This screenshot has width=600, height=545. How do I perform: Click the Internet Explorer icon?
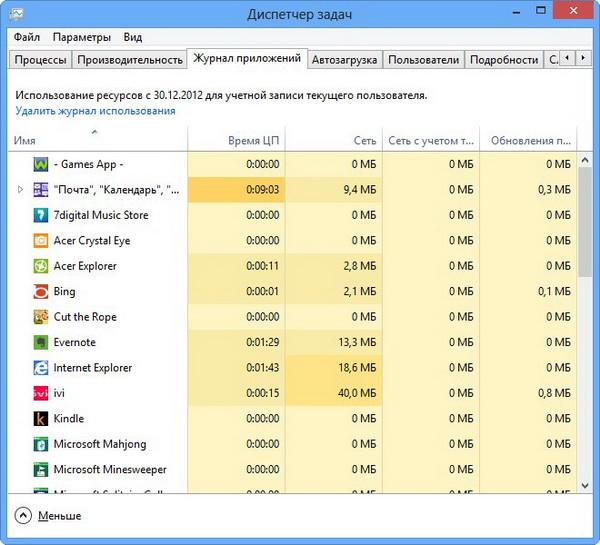41,368
